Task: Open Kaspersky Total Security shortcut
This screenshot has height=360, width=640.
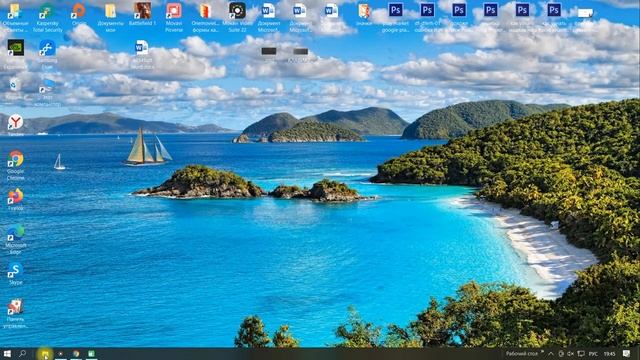Action: pyautogui.click(x=47, y=17)
